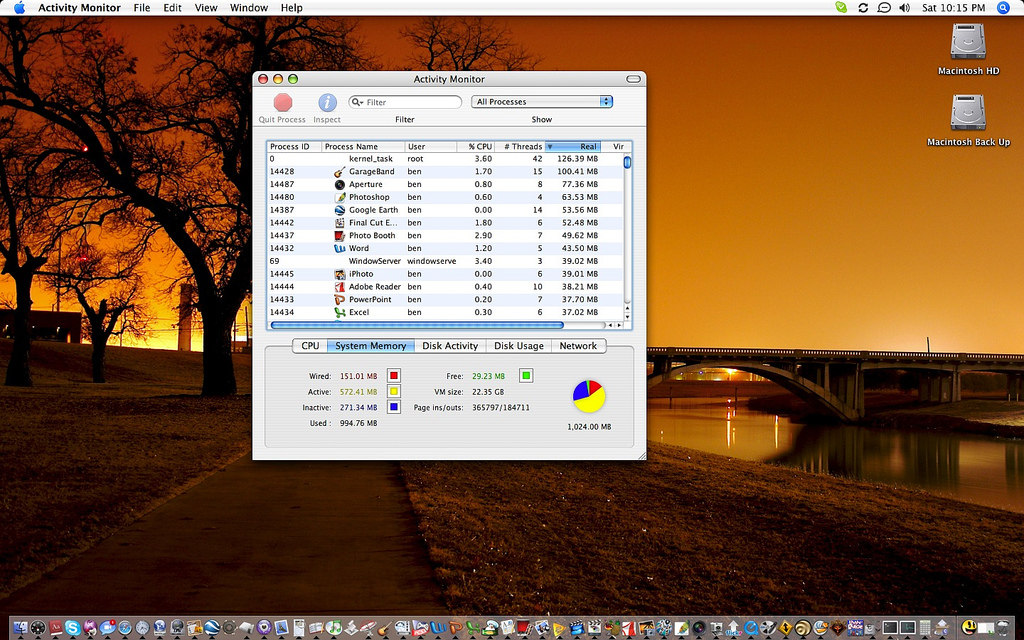Toggle the toolbar with the pill button
Viewport: 1024px width, 640px height.
point(633,79)
